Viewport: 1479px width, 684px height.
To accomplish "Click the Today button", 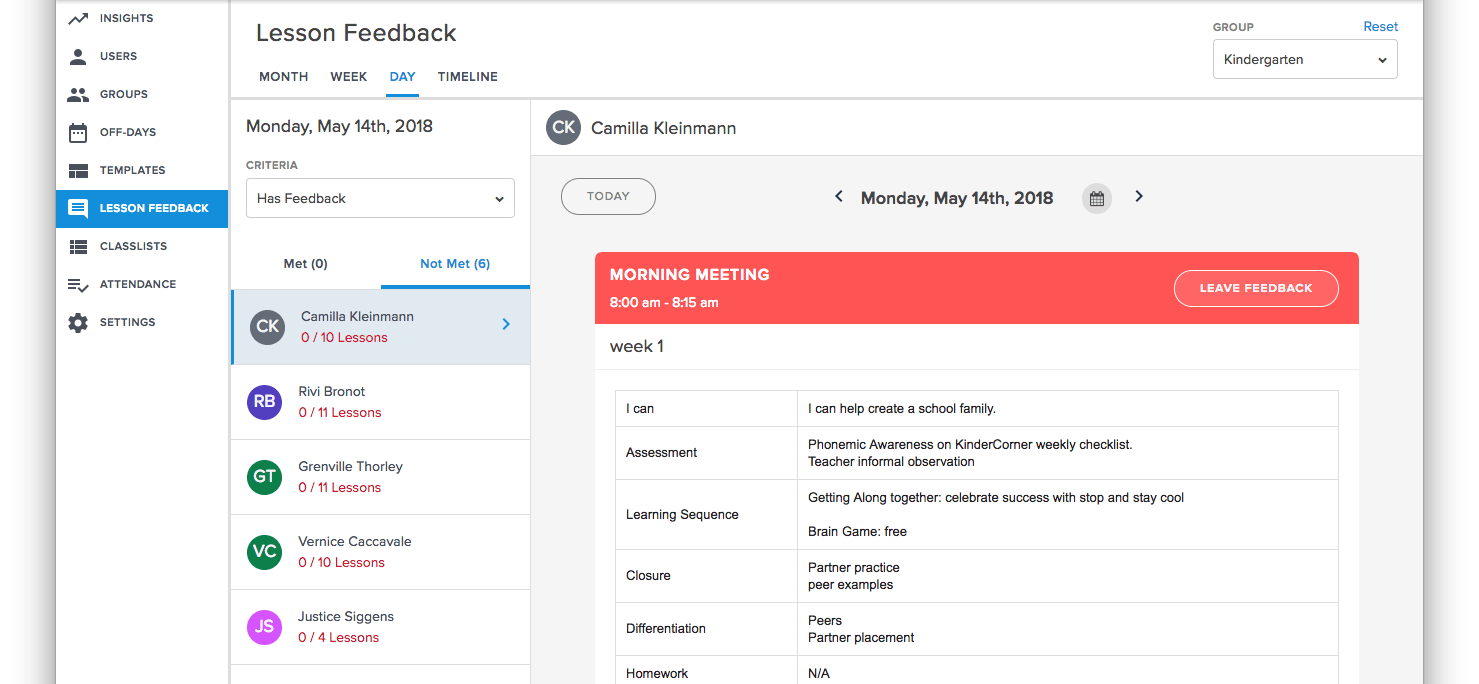I will tap(608, 196).
